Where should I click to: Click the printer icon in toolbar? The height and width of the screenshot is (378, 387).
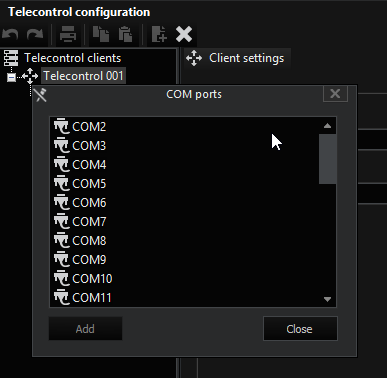pyautogui.click(x=68, y=34)
